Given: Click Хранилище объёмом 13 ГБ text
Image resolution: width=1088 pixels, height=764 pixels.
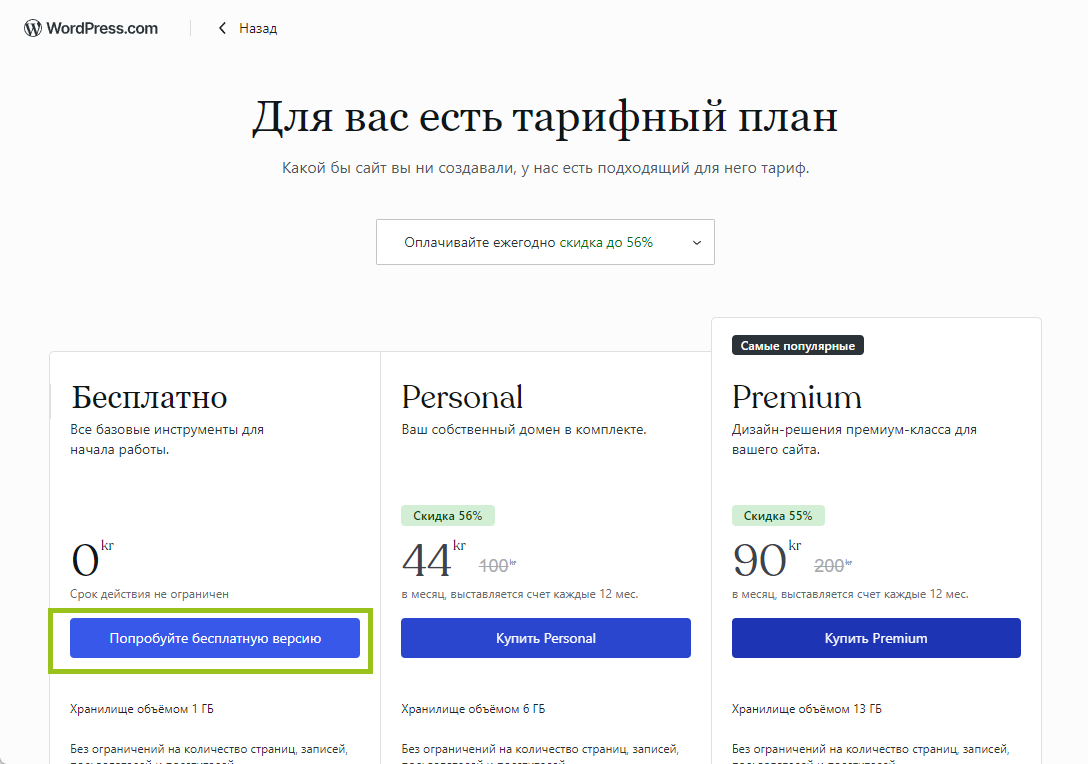Looking at the screenshot, I should [x=807, y=709].
